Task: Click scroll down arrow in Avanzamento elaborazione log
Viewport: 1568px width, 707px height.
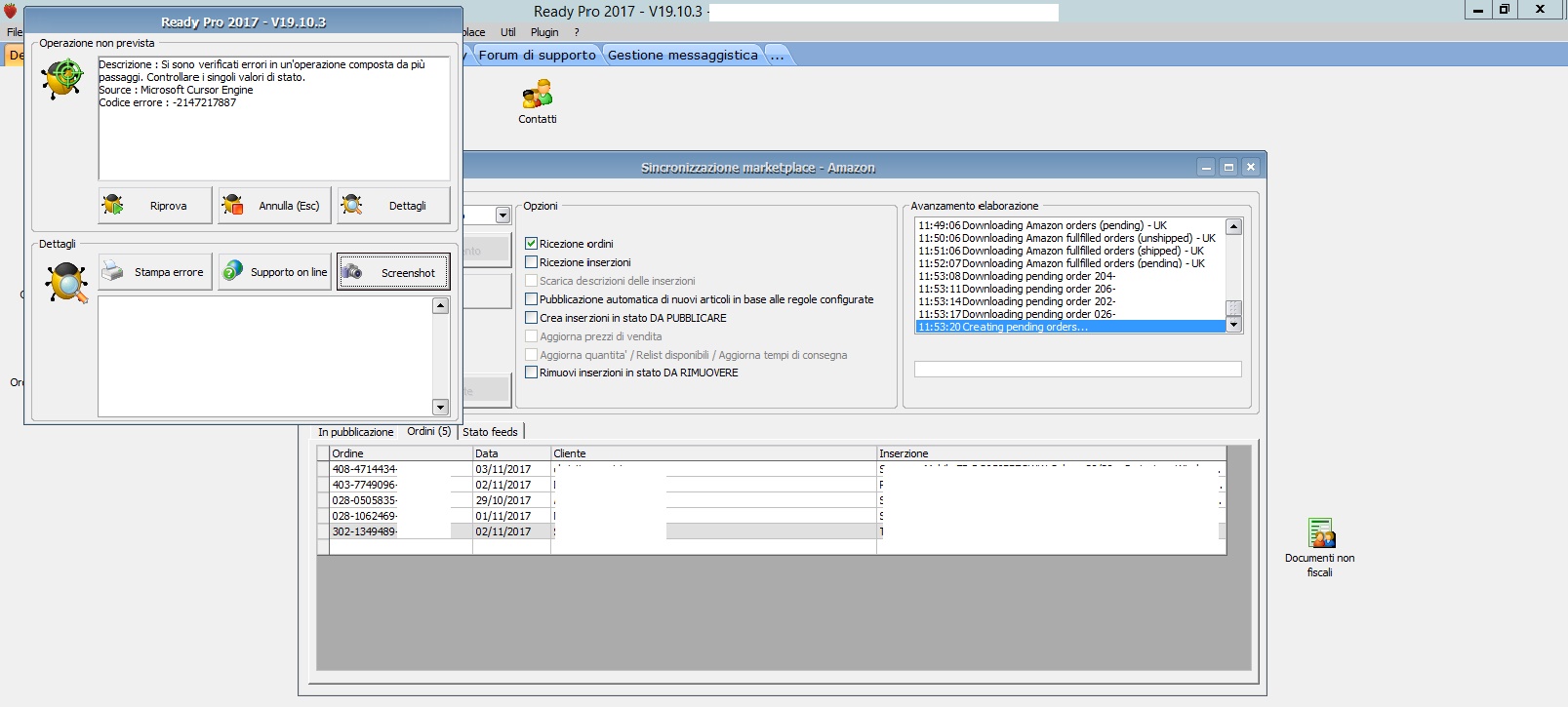Action: coord(1234,325)
